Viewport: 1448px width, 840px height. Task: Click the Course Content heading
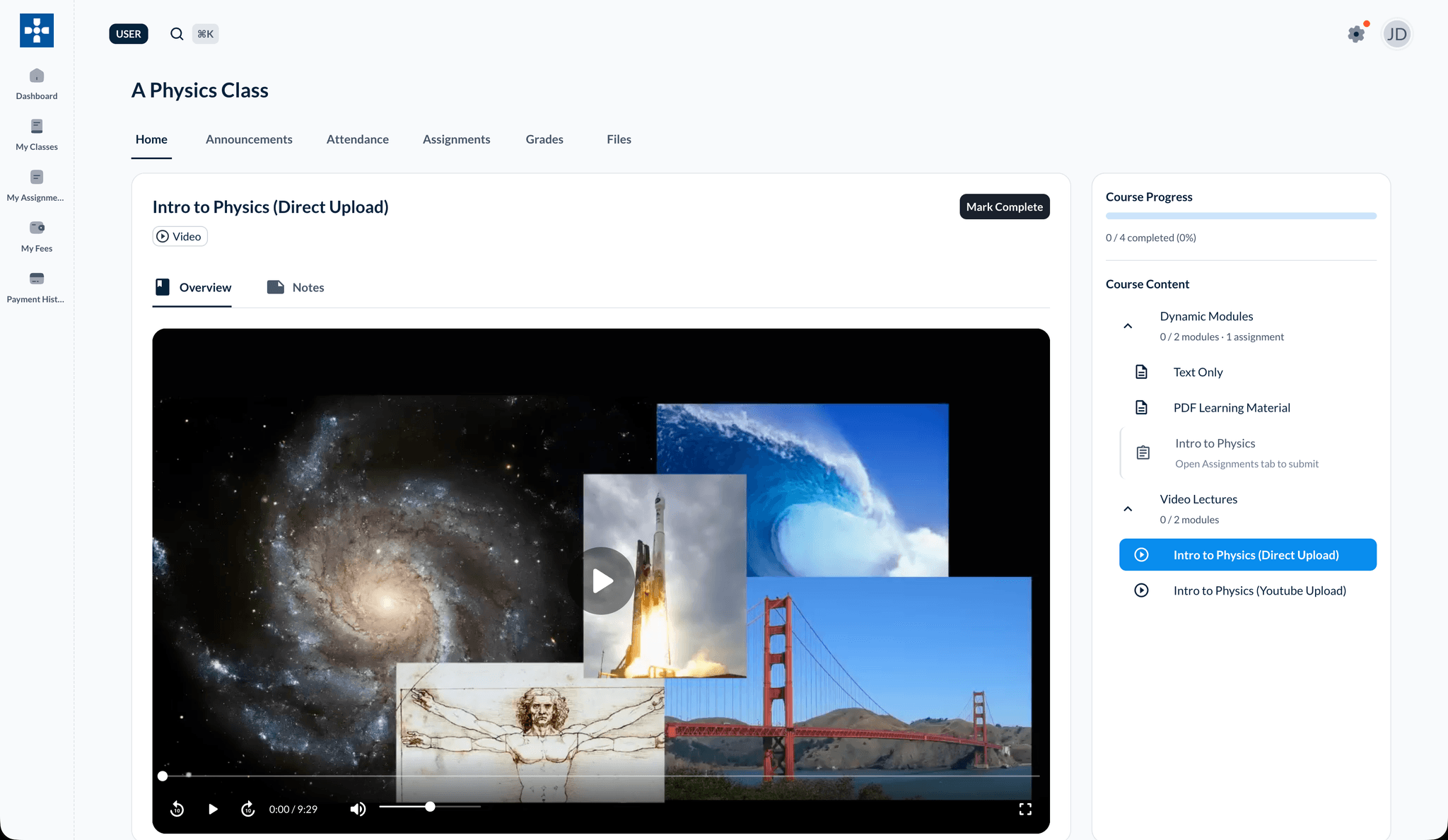pyautogui.click(x=1148, y=284)
